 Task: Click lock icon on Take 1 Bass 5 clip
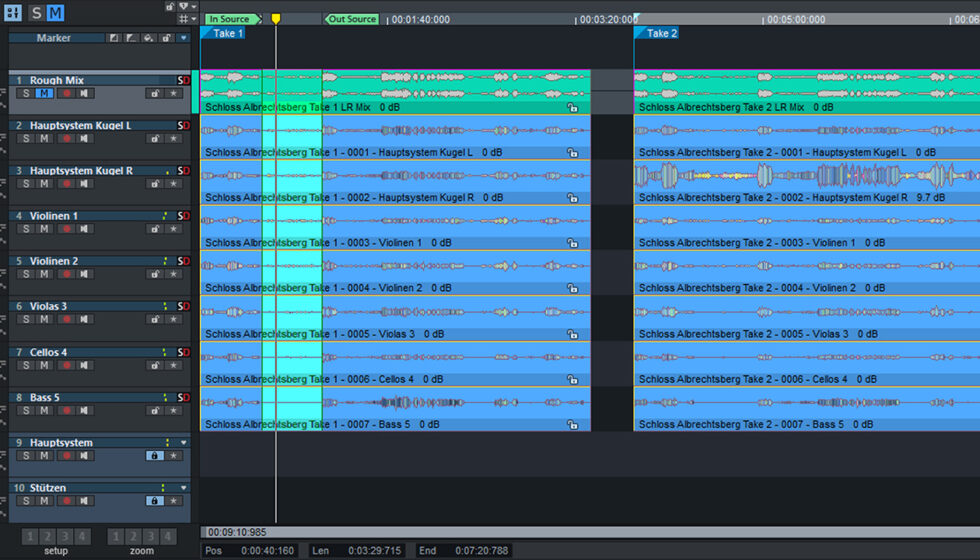pyautogui.click(x=572, y=425)
